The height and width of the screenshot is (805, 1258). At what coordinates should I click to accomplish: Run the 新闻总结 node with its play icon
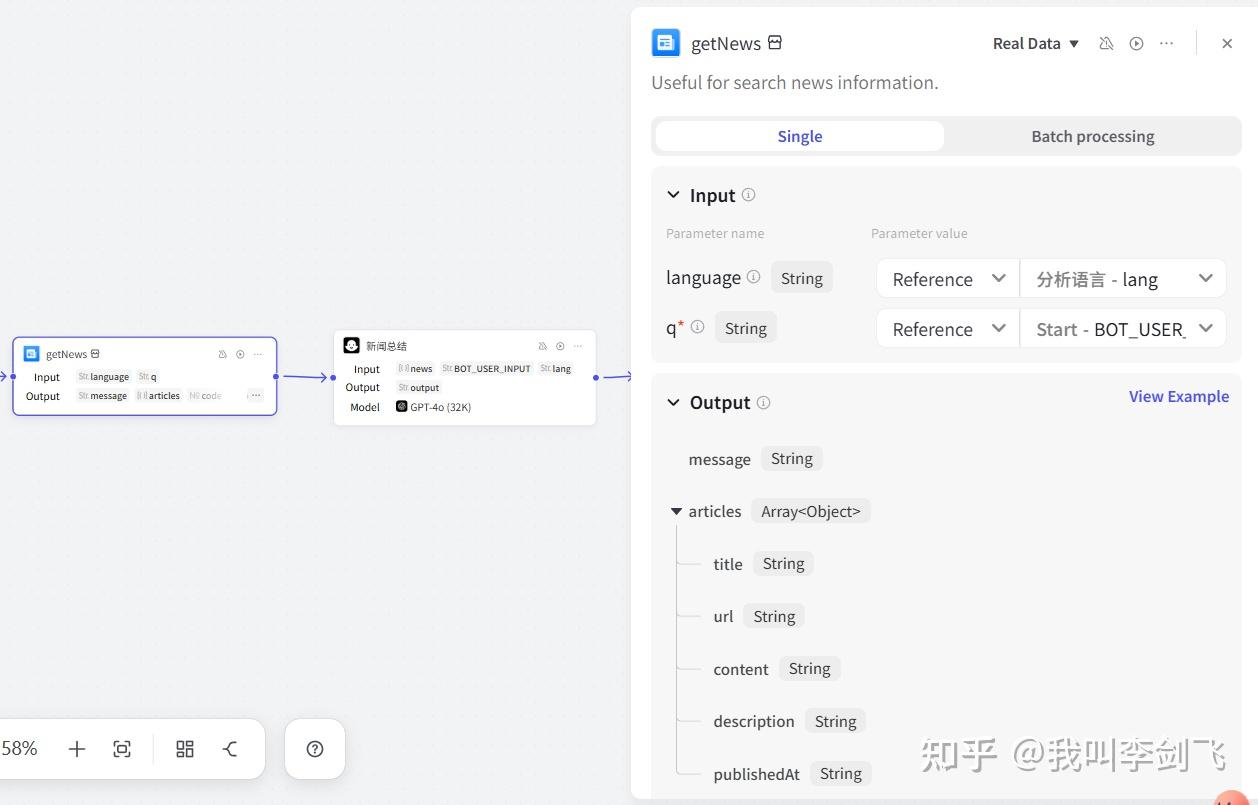coord(560,346)
